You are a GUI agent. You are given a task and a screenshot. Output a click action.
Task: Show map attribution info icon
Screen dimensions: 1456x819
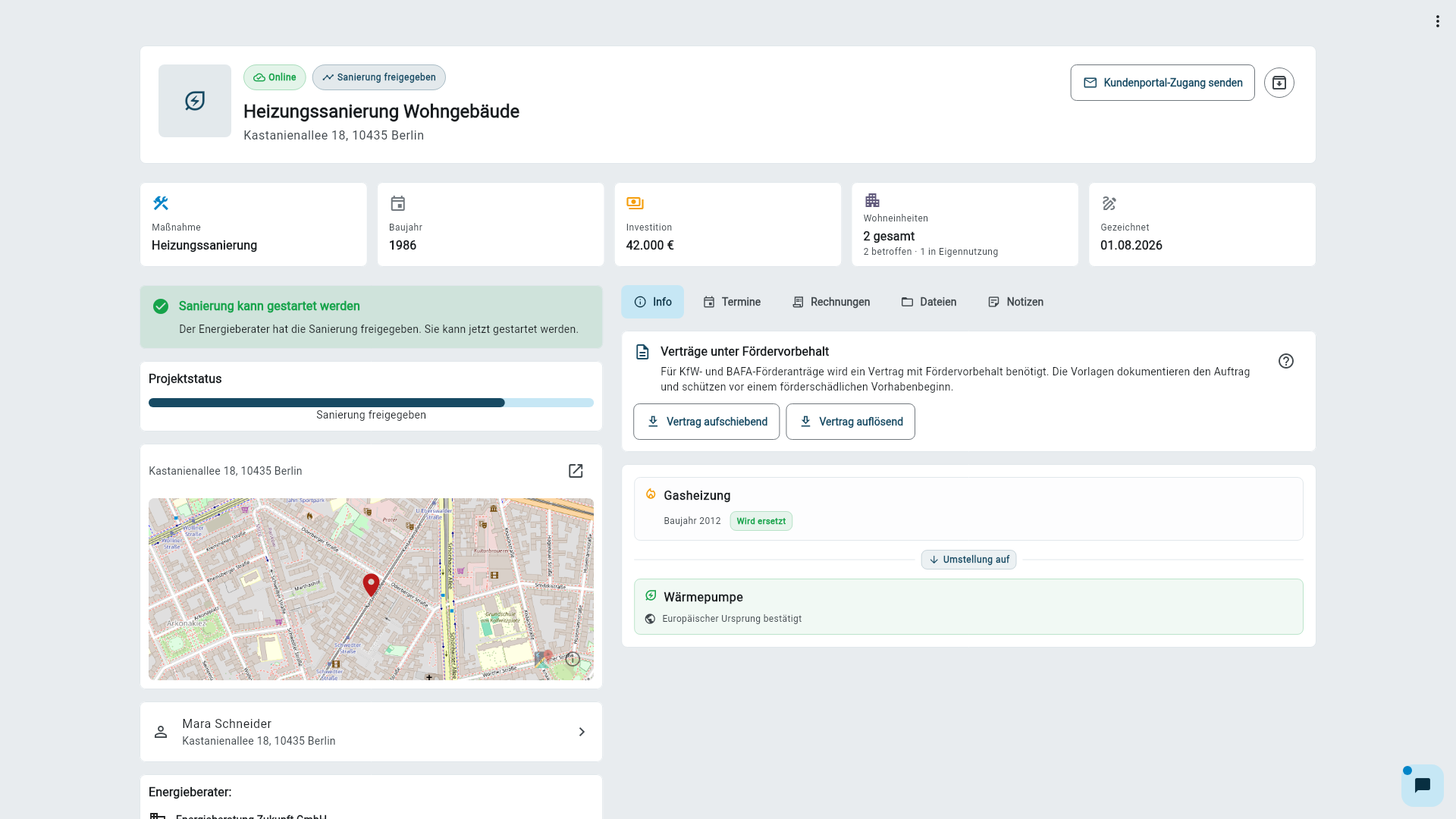pos(573,659)
